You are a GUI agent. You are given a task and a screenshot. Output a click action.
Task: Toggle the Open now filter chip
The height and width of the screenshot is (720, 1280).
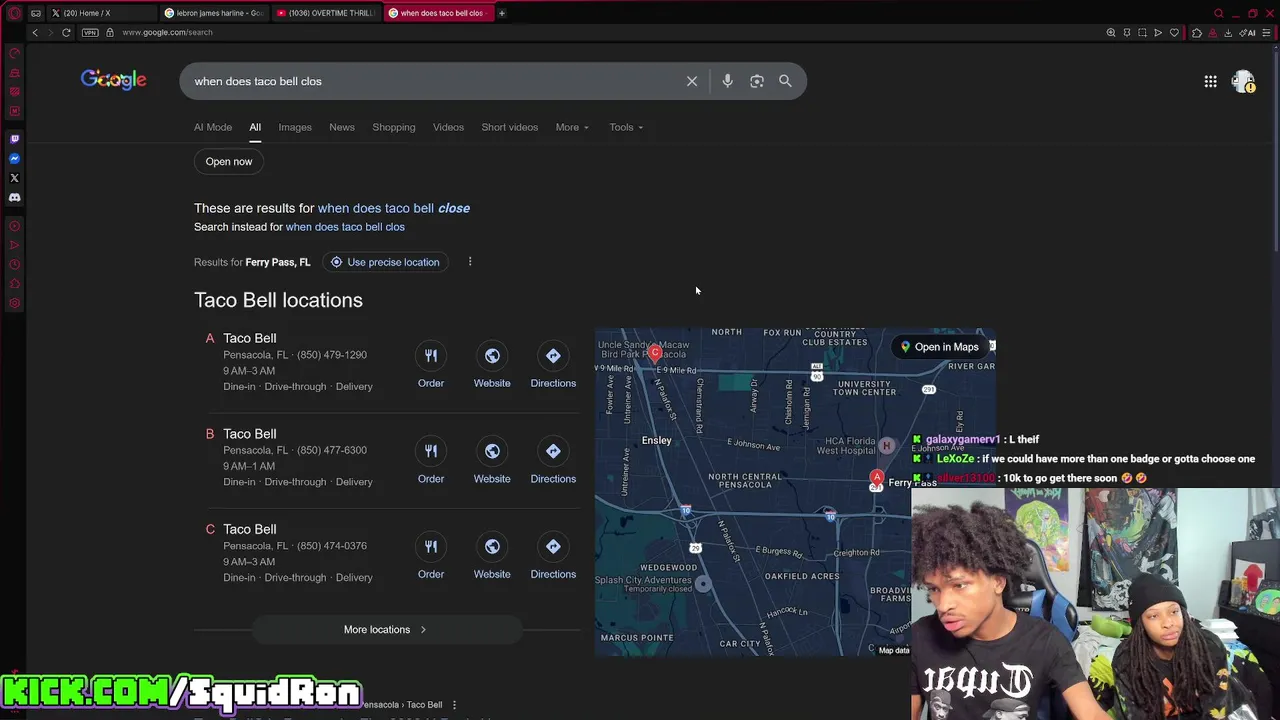point(229,162)
